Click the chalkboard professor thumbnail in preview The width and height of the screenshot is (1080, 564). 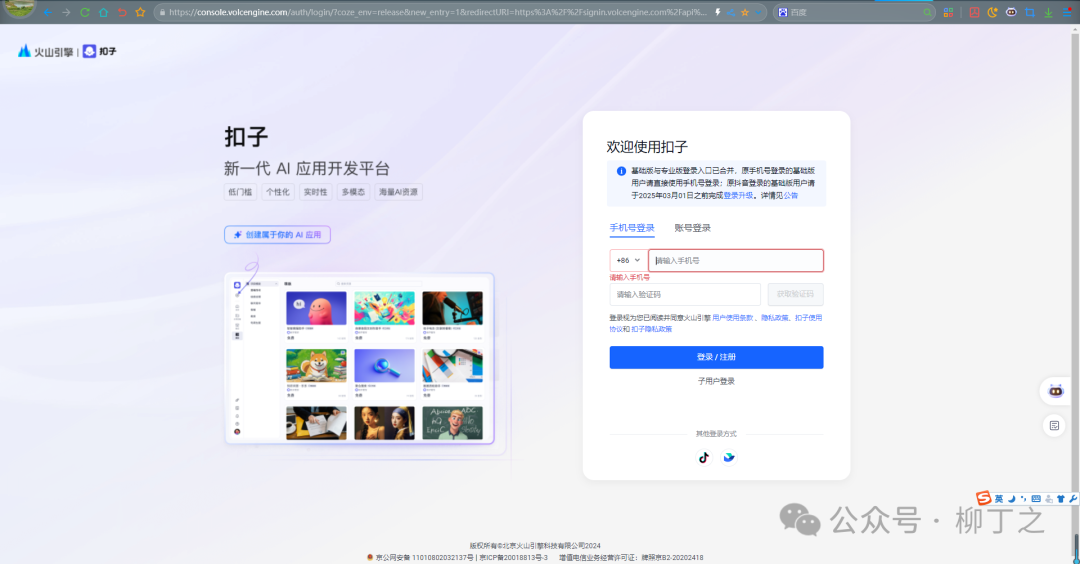point(453,423)
